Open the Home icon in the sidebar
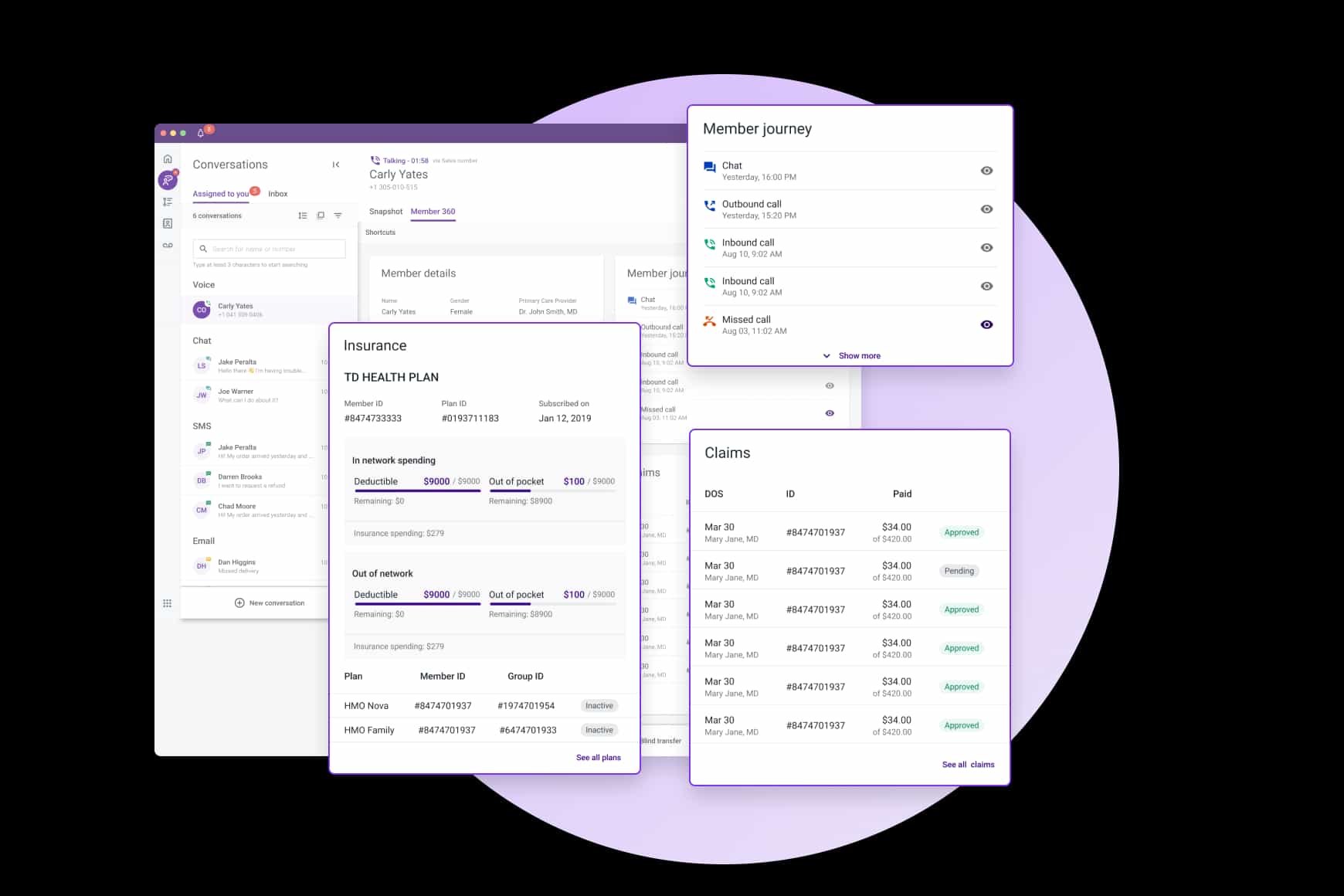The height and width of the screenshot is (896, 1344). (x=168, y=158)
